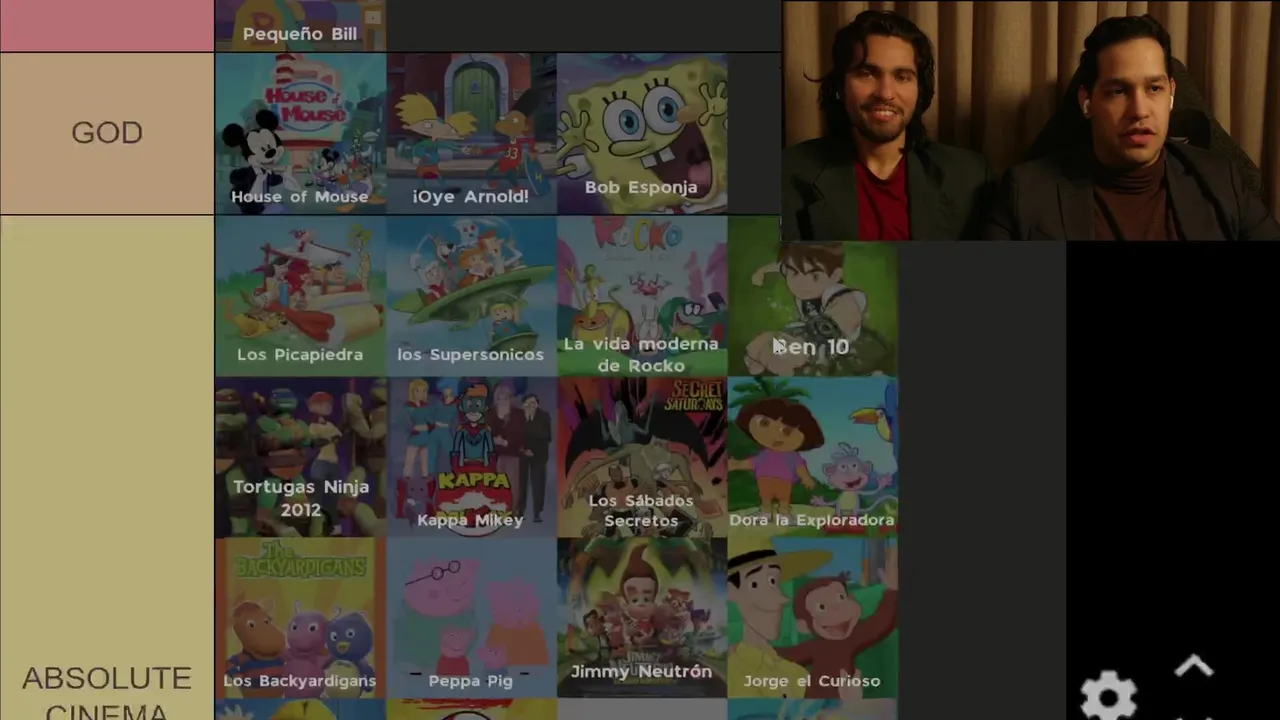
Task: Edit the GOD tier label
Action: click(107, 133)
